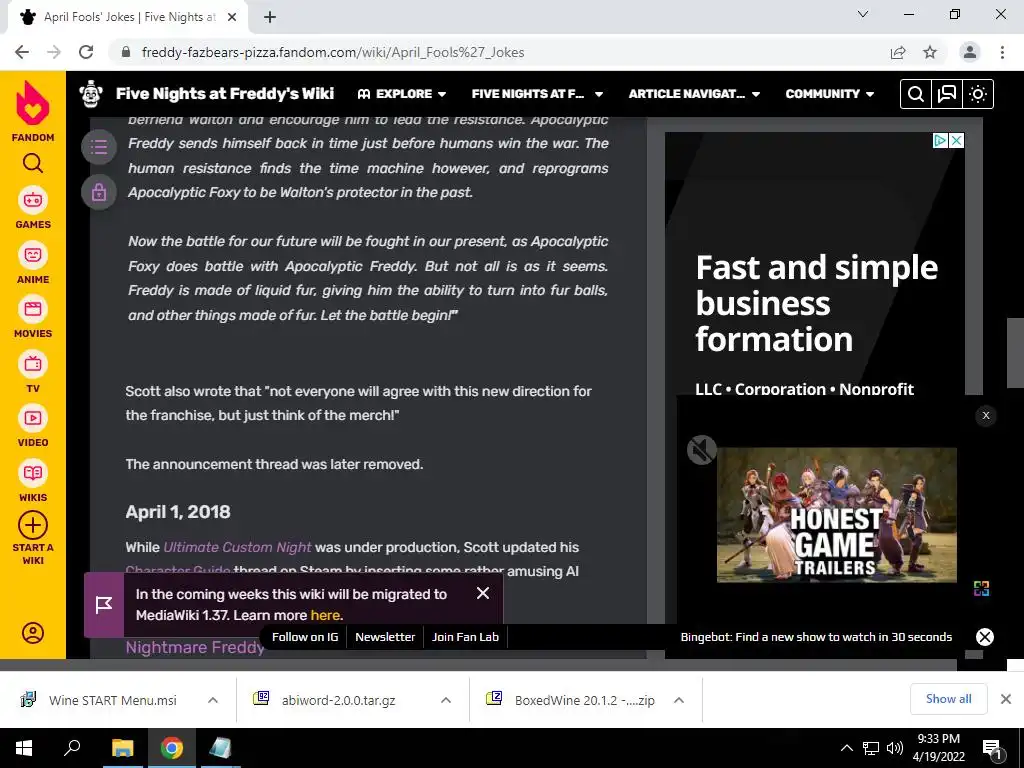Open the TV section icon

coord(33,364)
